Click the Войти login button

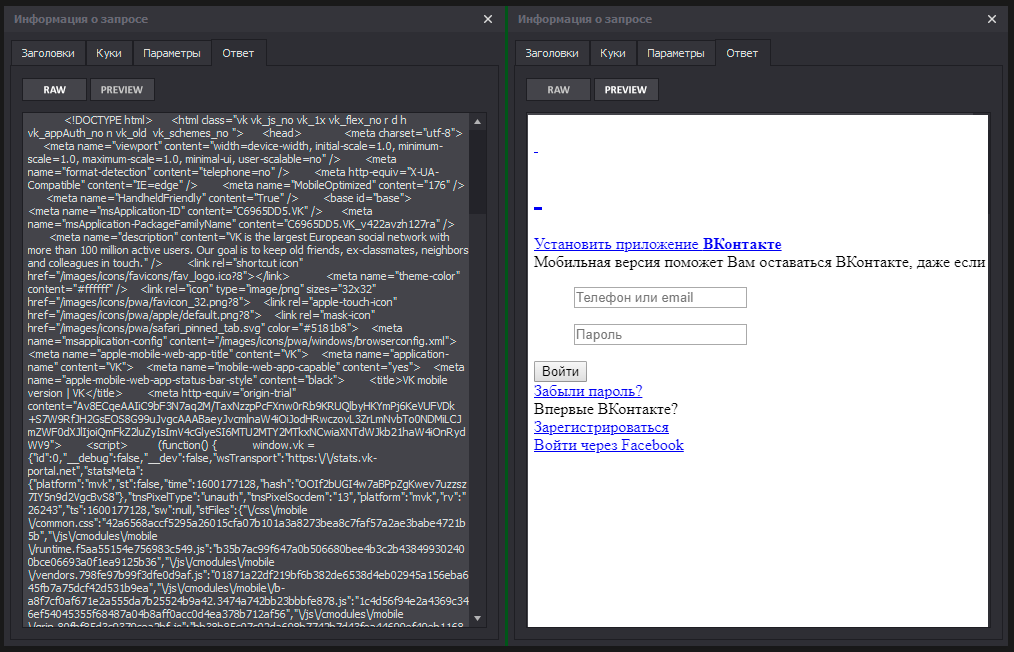pyautogui.click(x=560, y=371)
